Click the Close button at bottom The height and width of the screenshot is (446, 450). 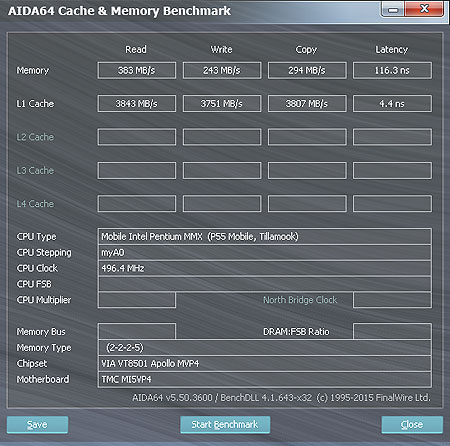[x=412, y=424]
